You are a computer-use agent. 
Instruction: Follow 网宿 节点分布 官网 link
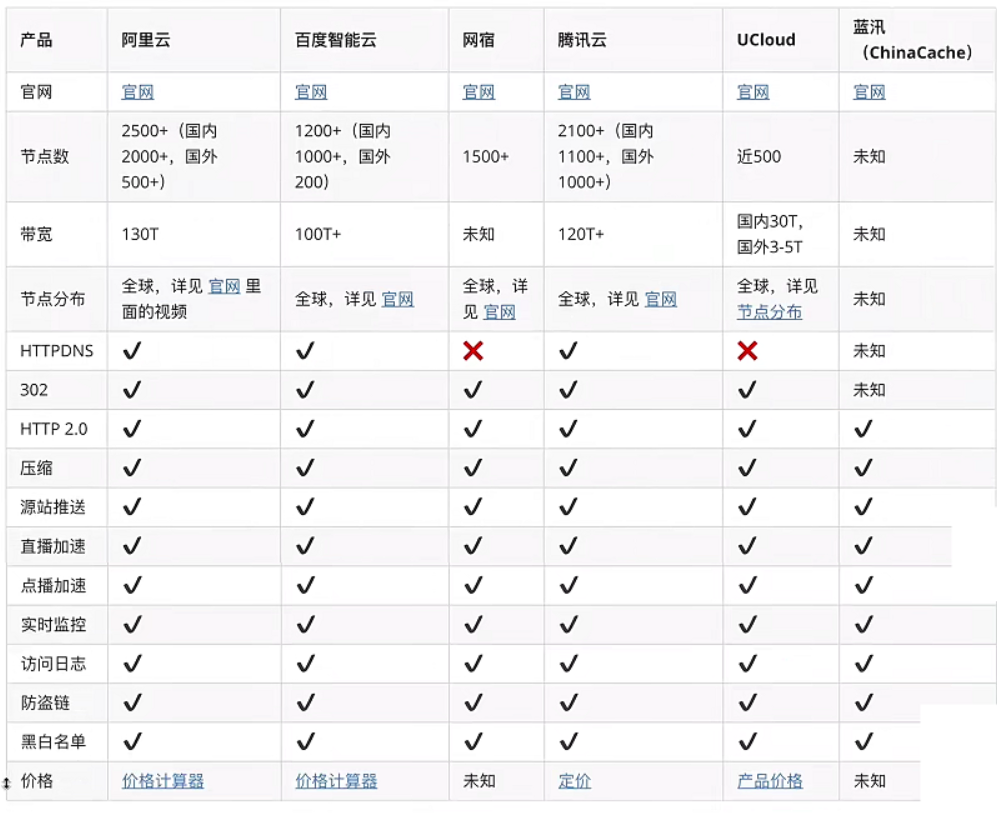pos(499,312)
